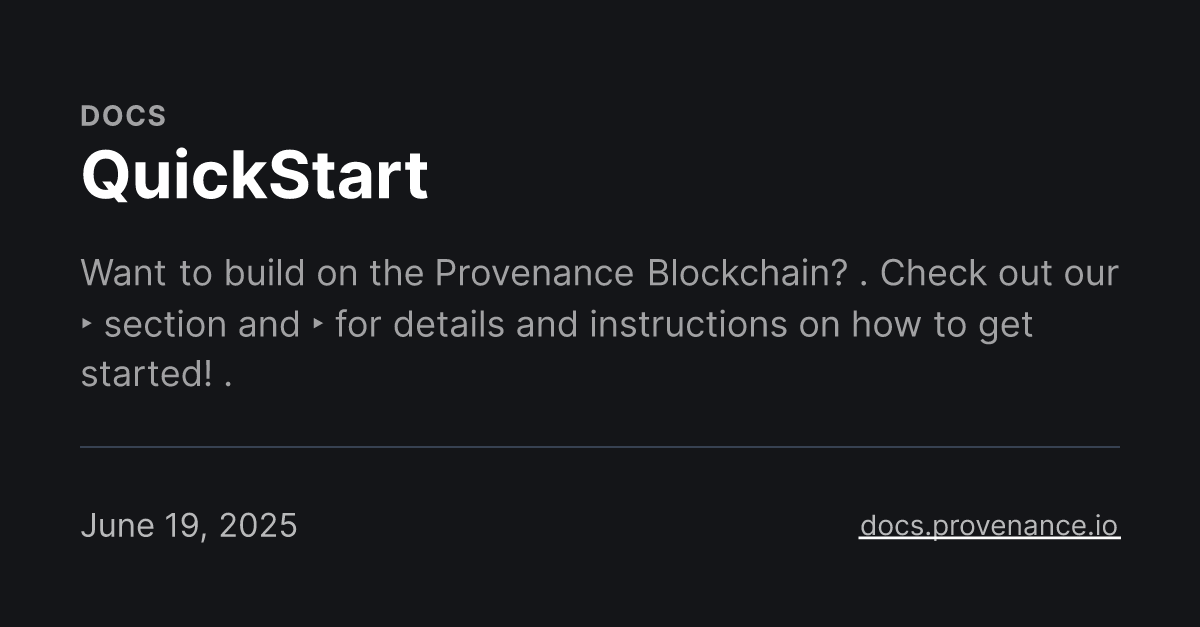Click the "Check out our" text
The height and width of the screenshot is (627, 1200).
point(999,273)
